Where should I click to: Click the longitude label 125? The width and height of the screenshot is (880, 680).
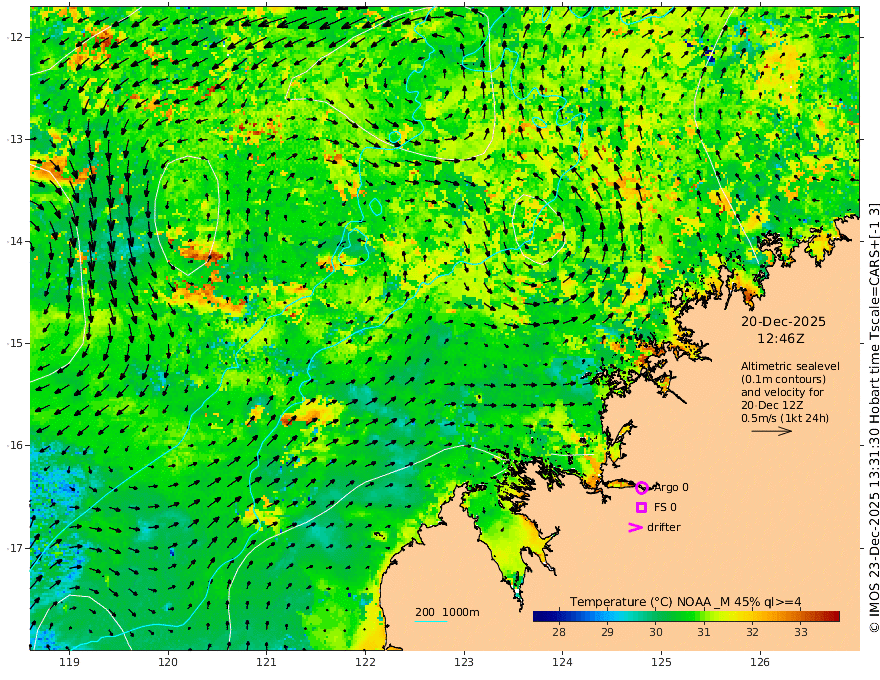(x=661, y=662)
